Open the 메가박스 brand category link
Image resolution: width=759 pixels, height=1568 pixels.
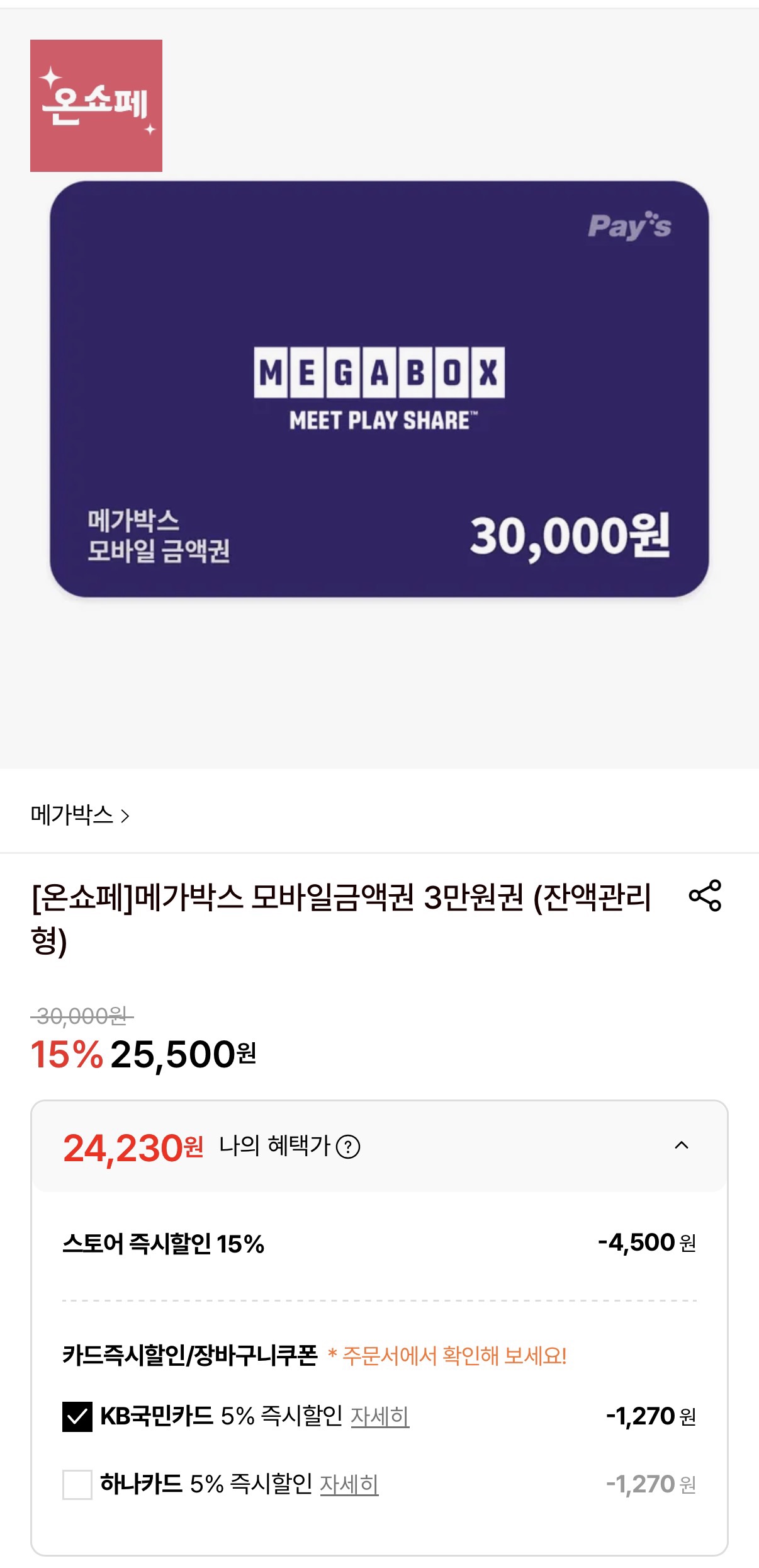coord(72,815)
